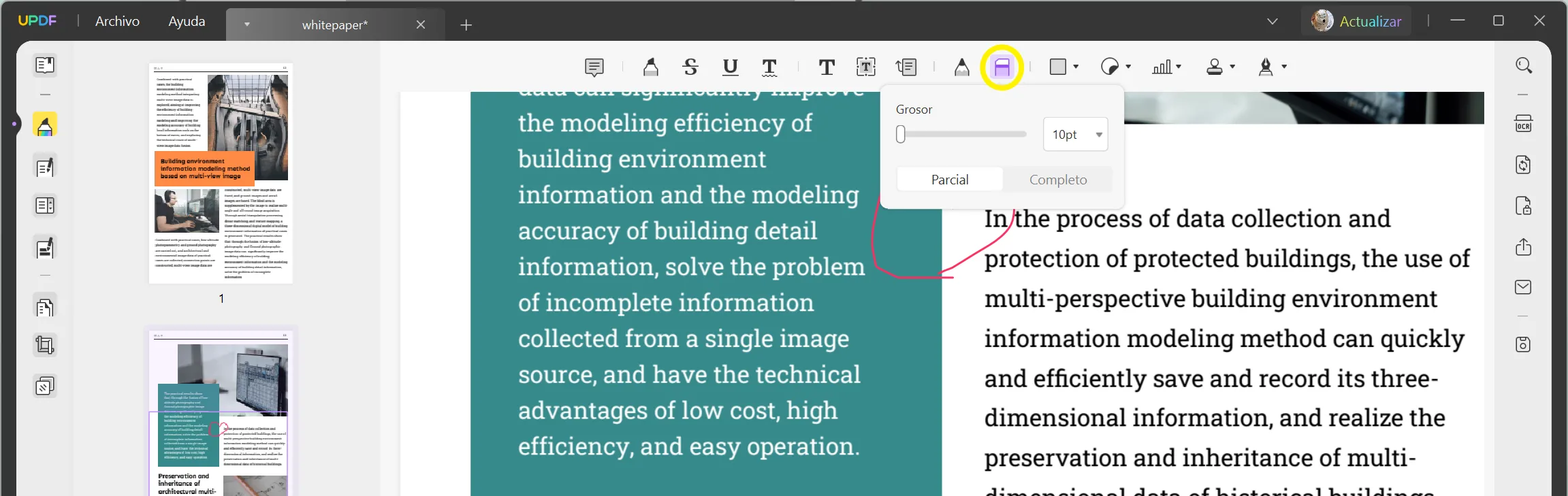Select page 2 thumbnail
This screenshot has height=496, width=1568.
tap(221, 414)
